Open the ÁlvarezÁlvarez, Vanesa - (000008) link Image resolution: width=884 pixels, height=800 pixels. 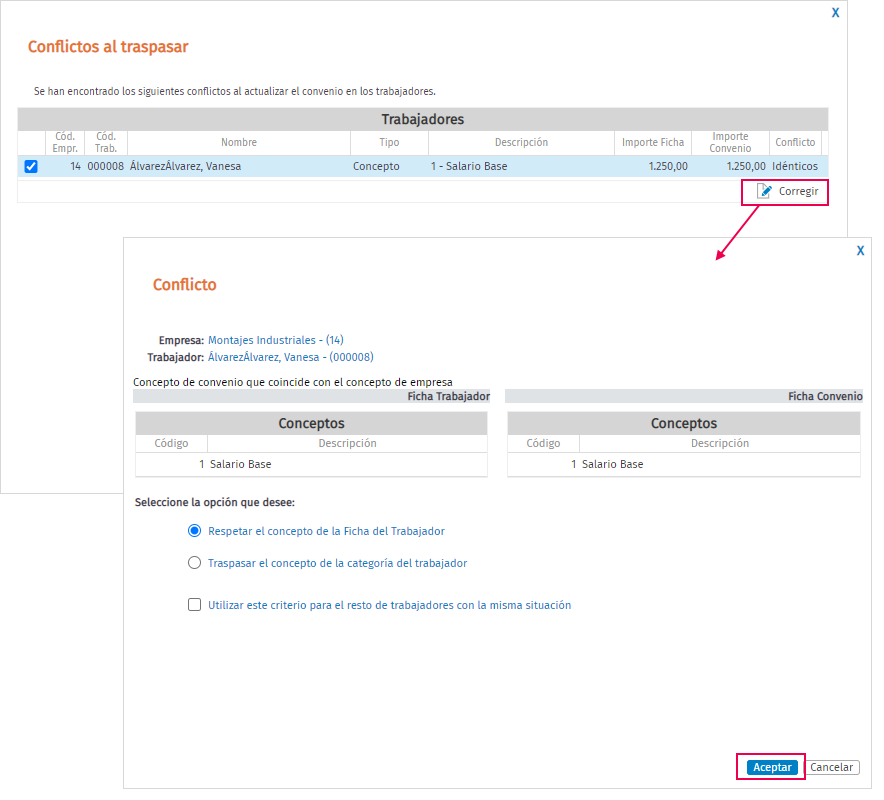(x=291, y=357)
